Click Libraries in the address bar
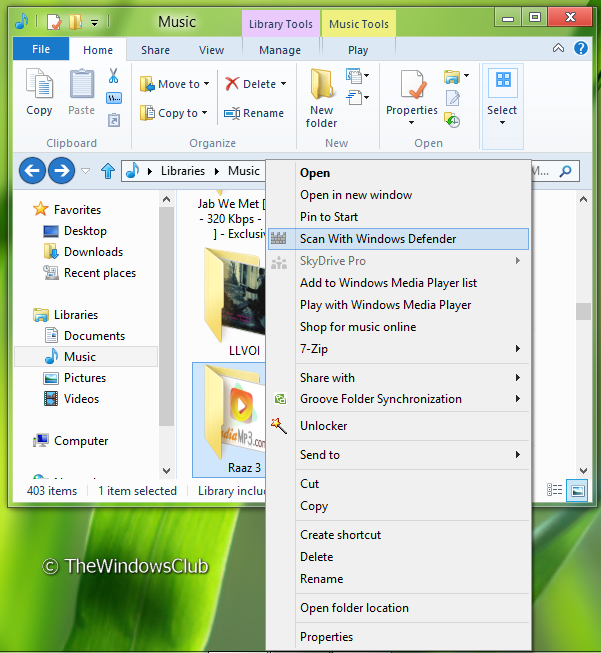Viewport: 601px width, 653px height. tap(183, 171)
